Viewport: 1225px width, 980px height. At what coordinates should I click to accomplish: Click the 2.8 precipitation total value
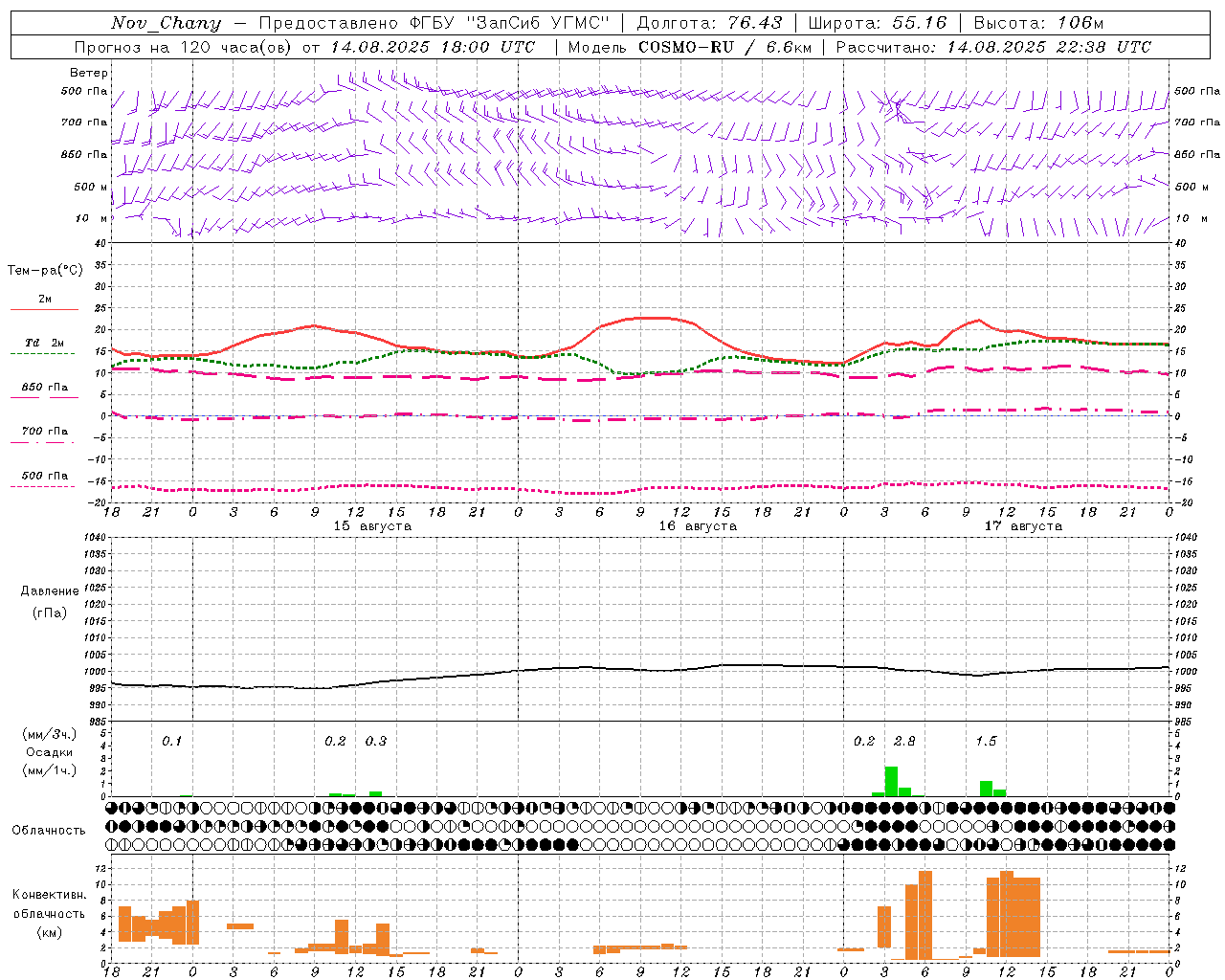pyautogui.click(x=904, y=741)
